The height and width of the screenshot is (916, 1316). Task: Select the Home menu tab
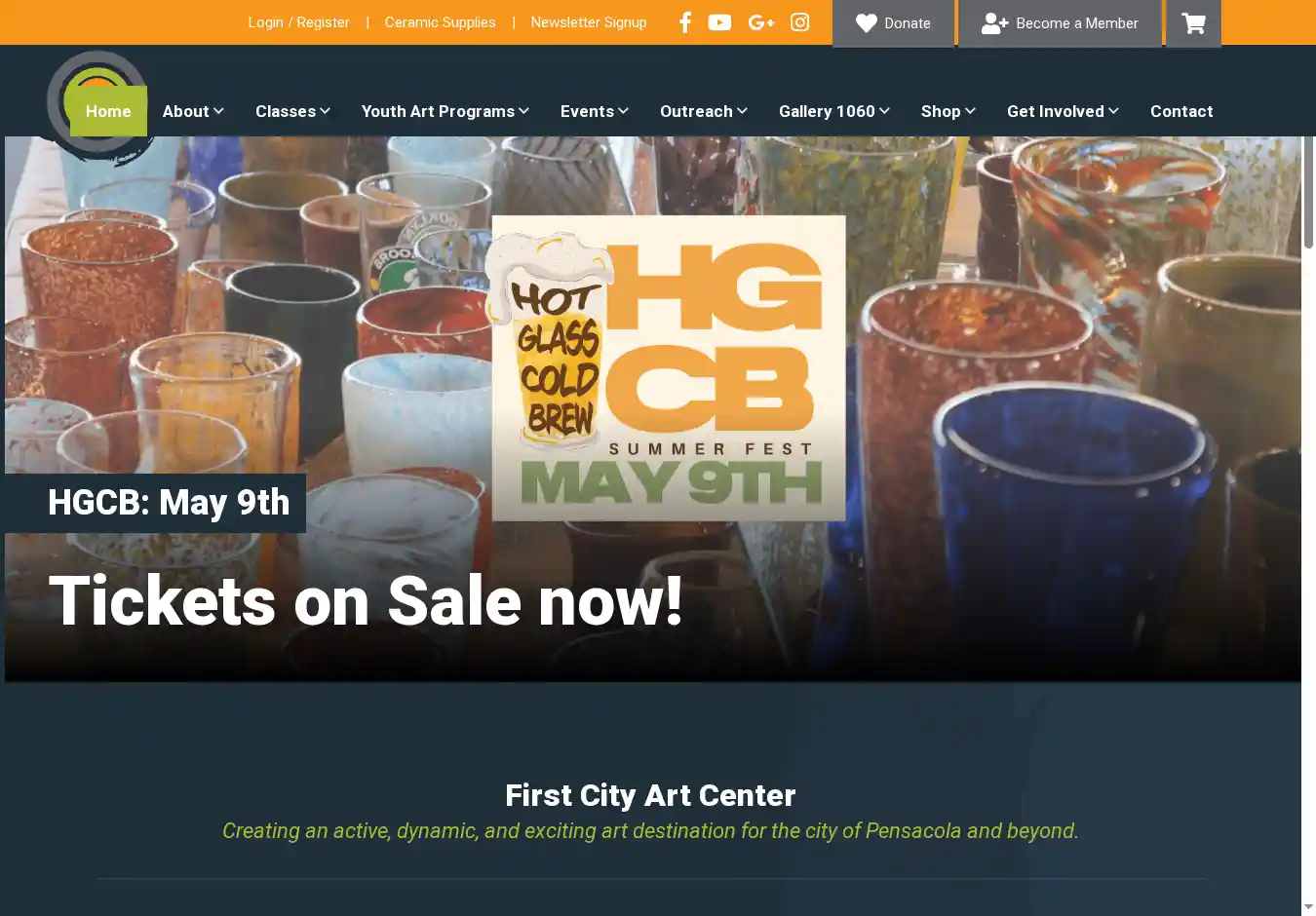coord(108,111)
